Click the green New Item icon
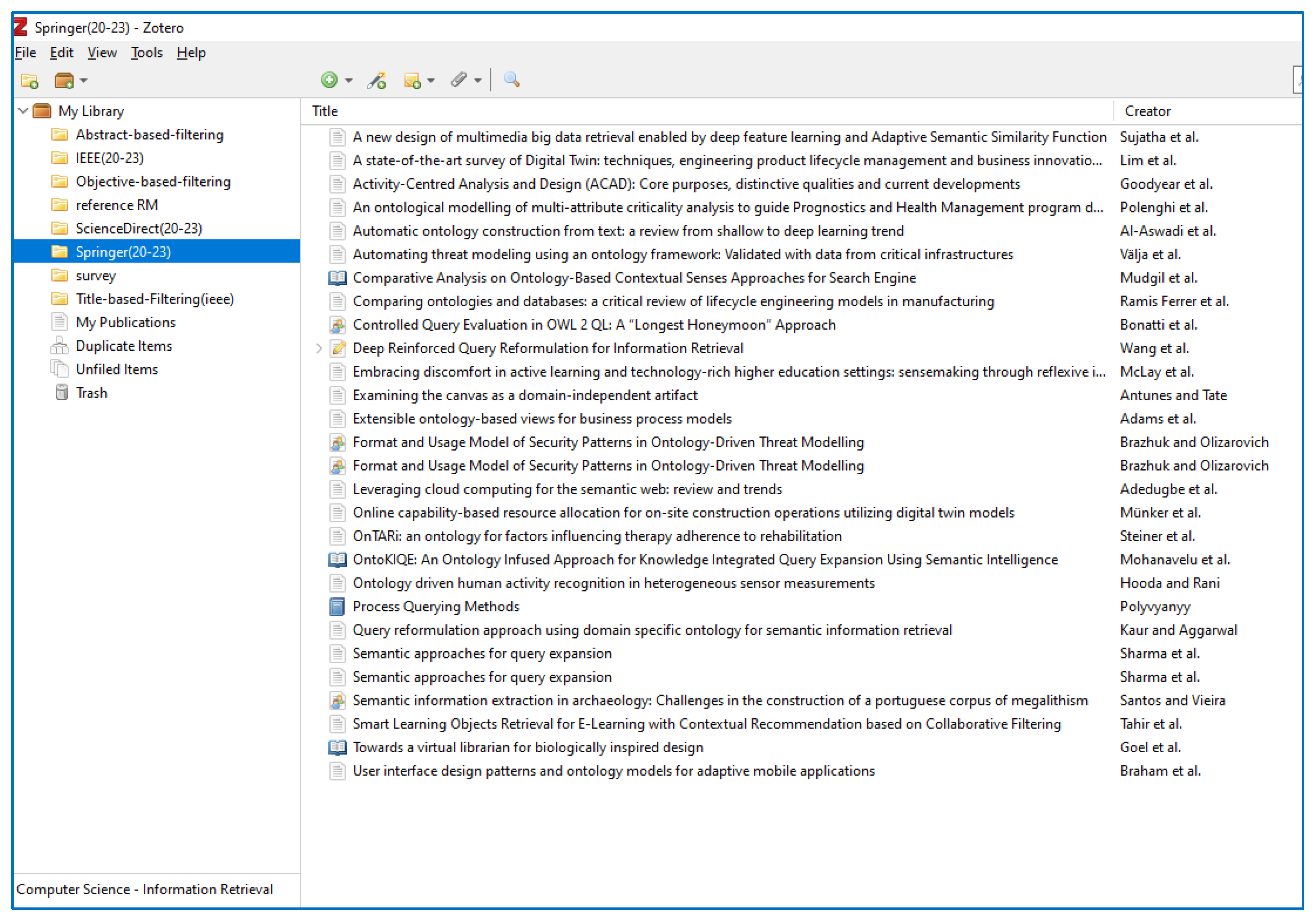Viewport: 1316px width, 924px height. [x=329, y=80]
